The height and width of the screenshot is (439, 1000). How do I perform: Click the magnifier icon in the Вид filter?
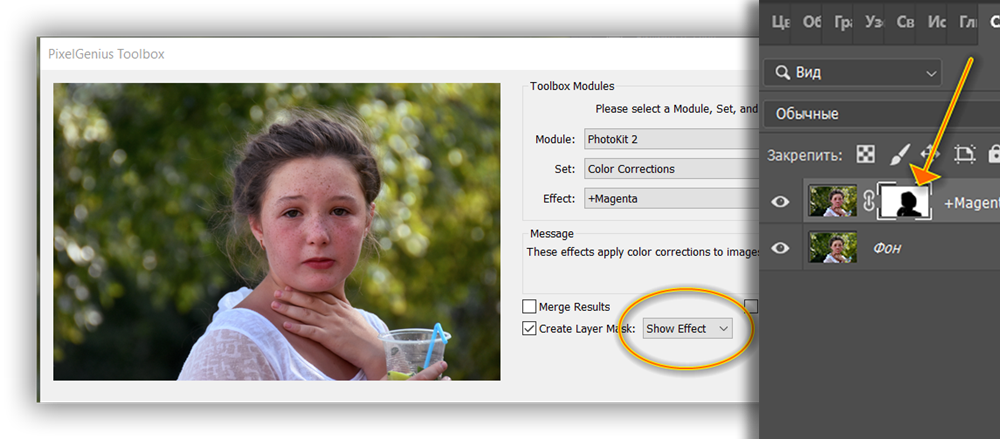click(x=783, y=73)
